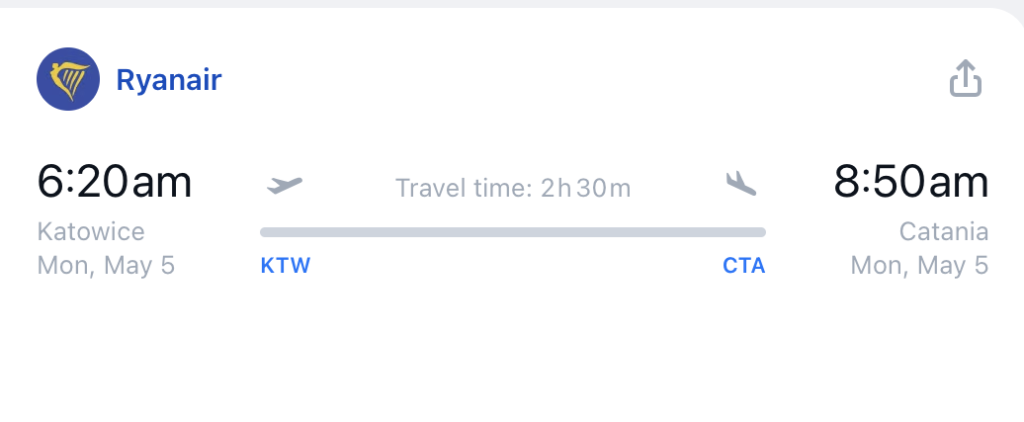Screen dimensions: 1024x422
Task: Click the 'am' suffix of departure time
Action: tap(162, 184)
